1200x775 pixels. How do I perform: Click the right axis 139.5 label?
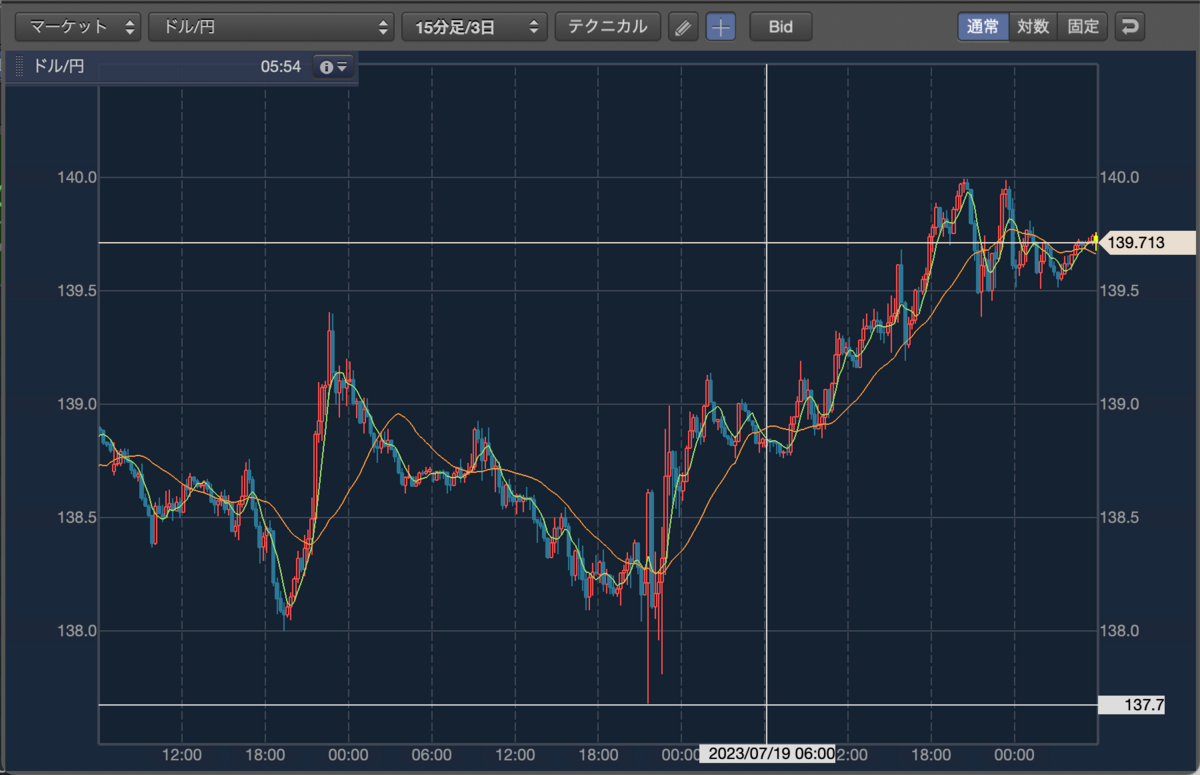[x=1120, y=291]
